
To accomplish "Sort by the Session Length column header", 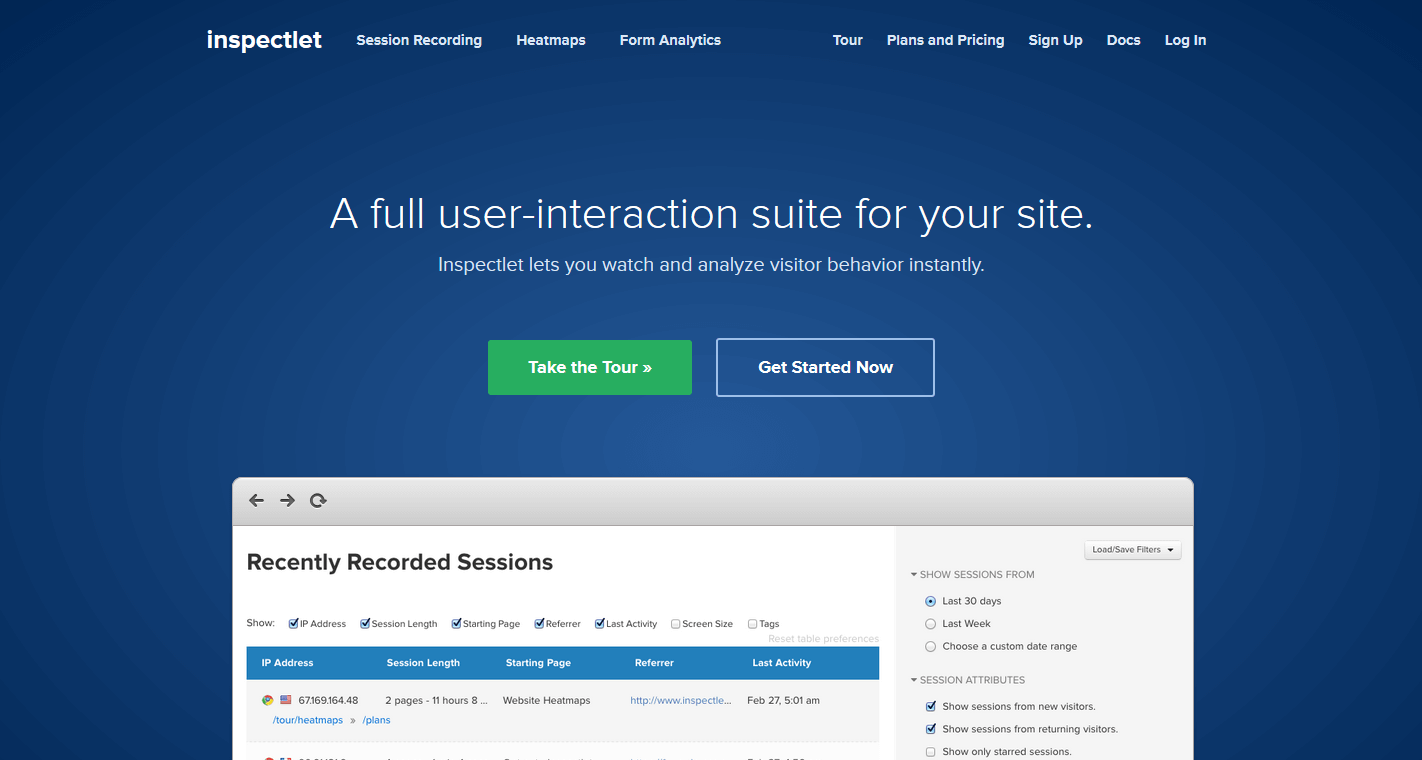I will [x=423, y=663].
